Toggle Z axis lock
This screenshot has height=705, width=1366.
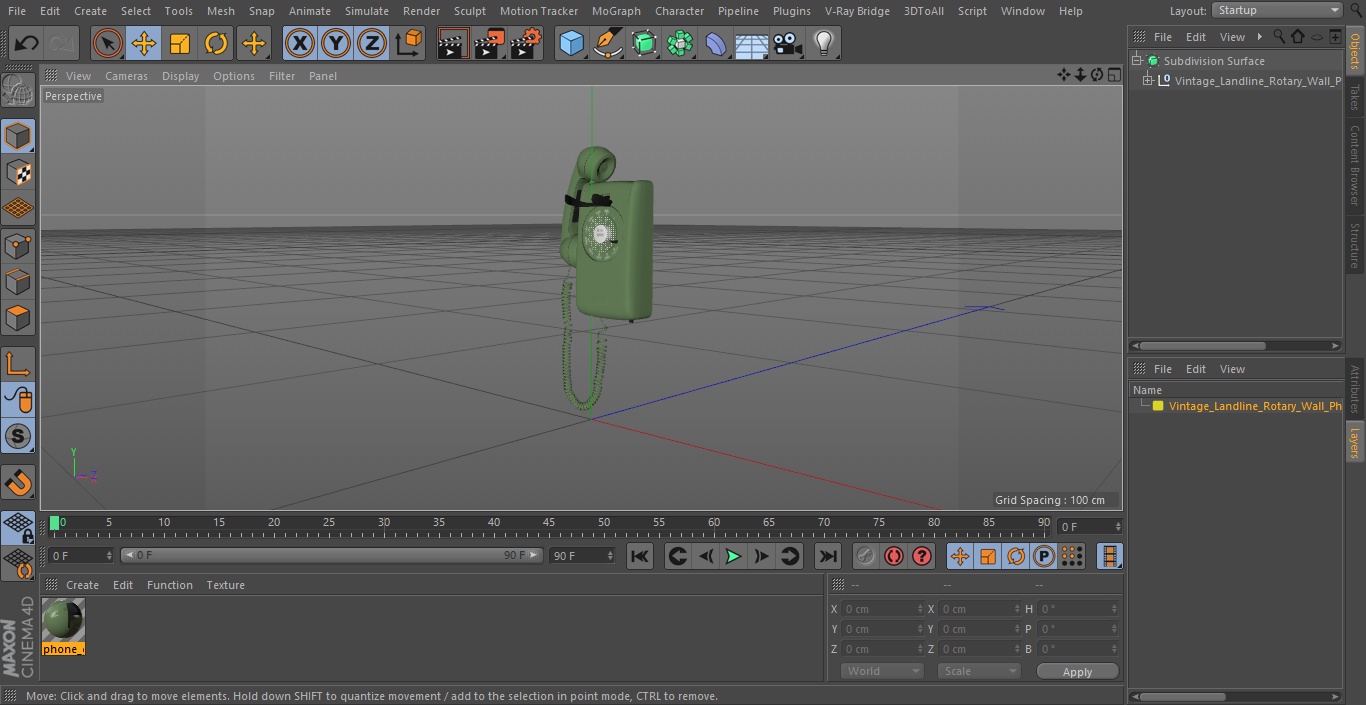tap(372, 44)
